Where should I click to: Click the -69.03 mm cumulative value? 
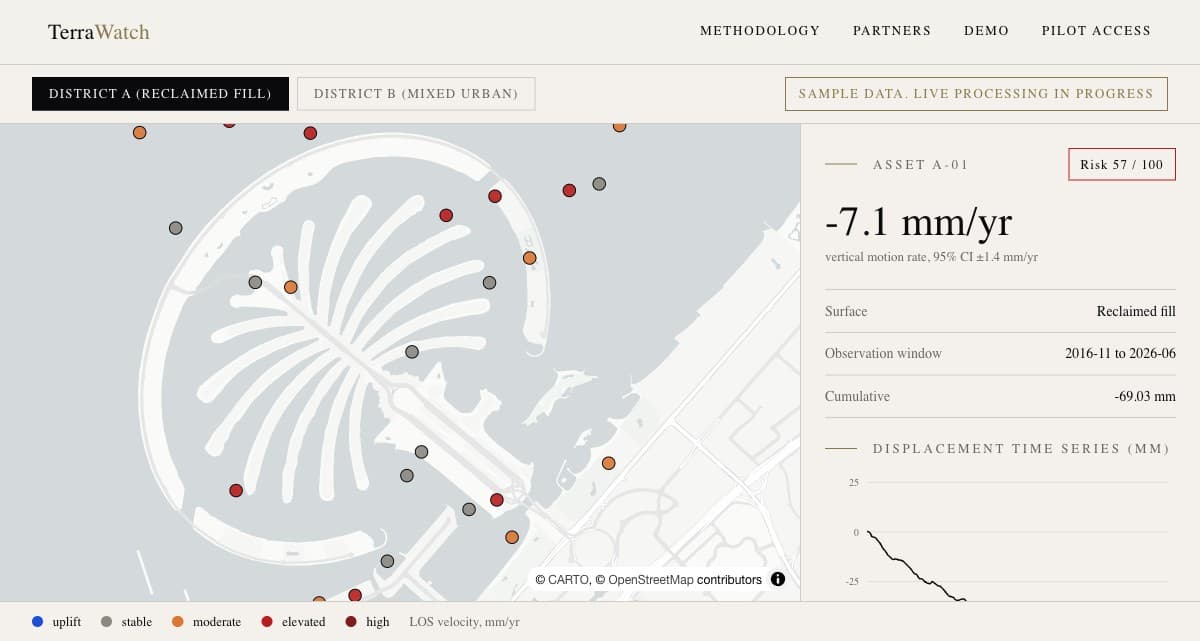coord(1145,396)
